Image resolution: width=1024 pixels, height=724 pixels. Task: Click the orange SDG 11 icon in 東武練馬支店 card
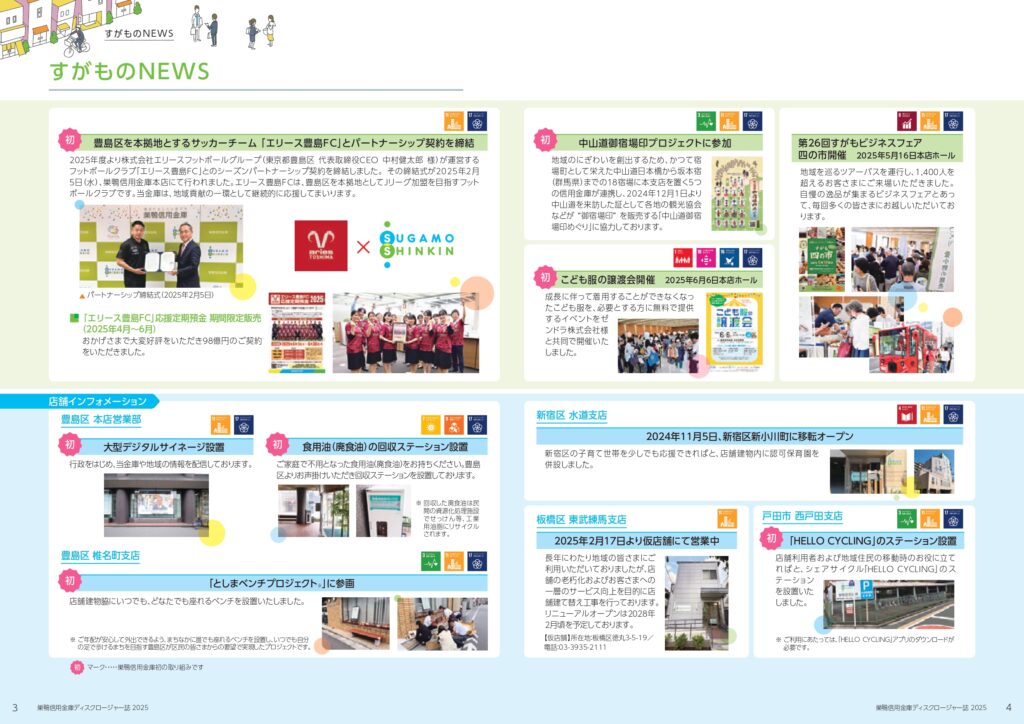(x=727, y=518)
